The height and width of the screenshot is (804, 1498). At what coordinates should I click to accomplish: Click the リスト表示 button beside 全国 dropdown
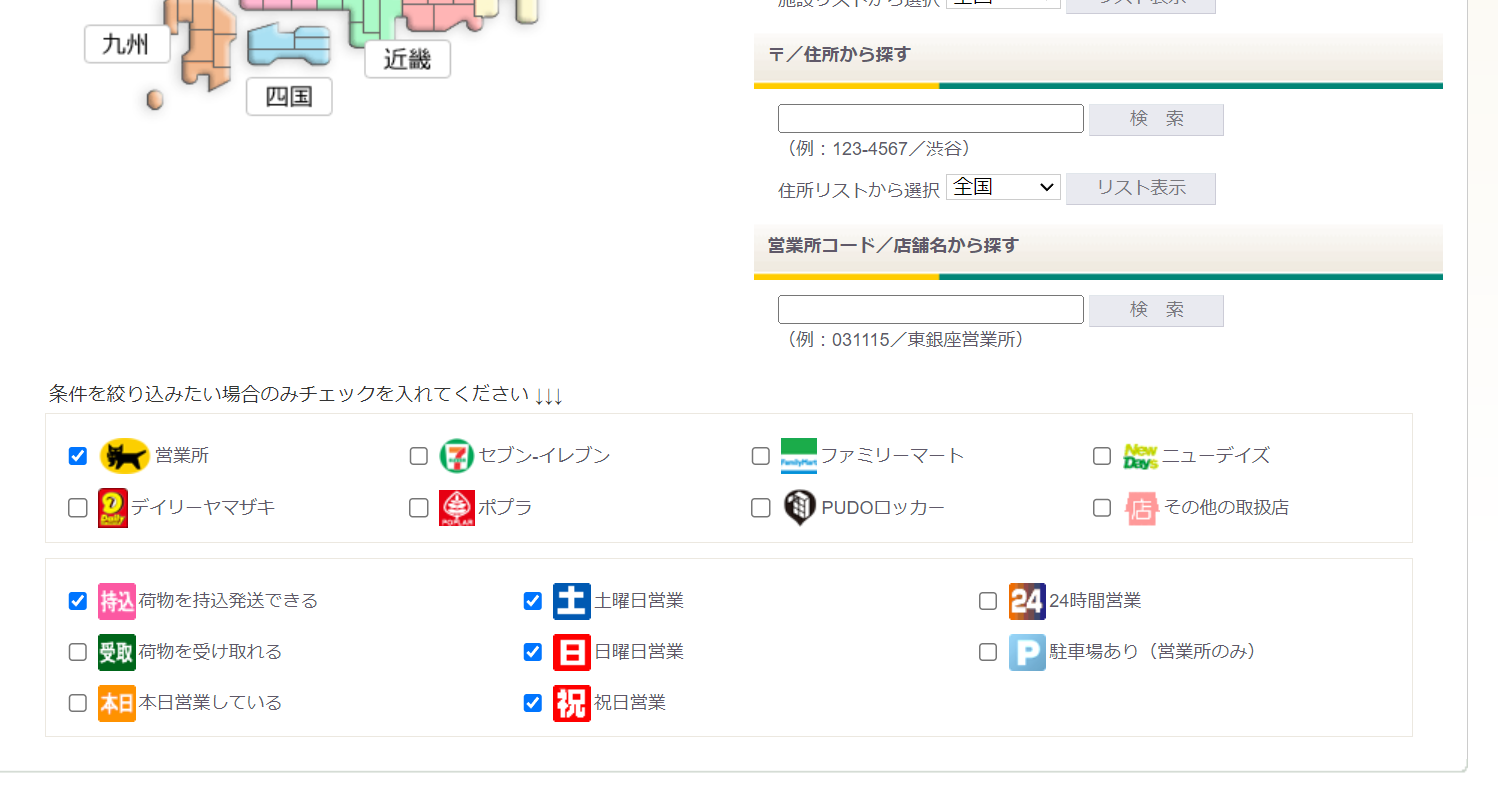[1140, 188]
